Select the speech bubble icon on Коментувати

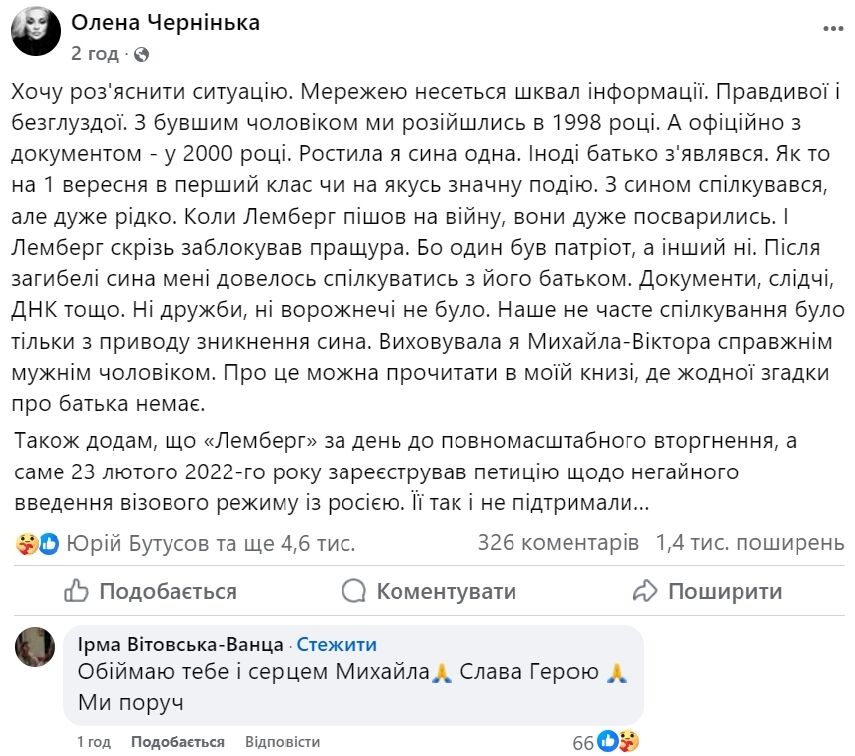[352, 591]
